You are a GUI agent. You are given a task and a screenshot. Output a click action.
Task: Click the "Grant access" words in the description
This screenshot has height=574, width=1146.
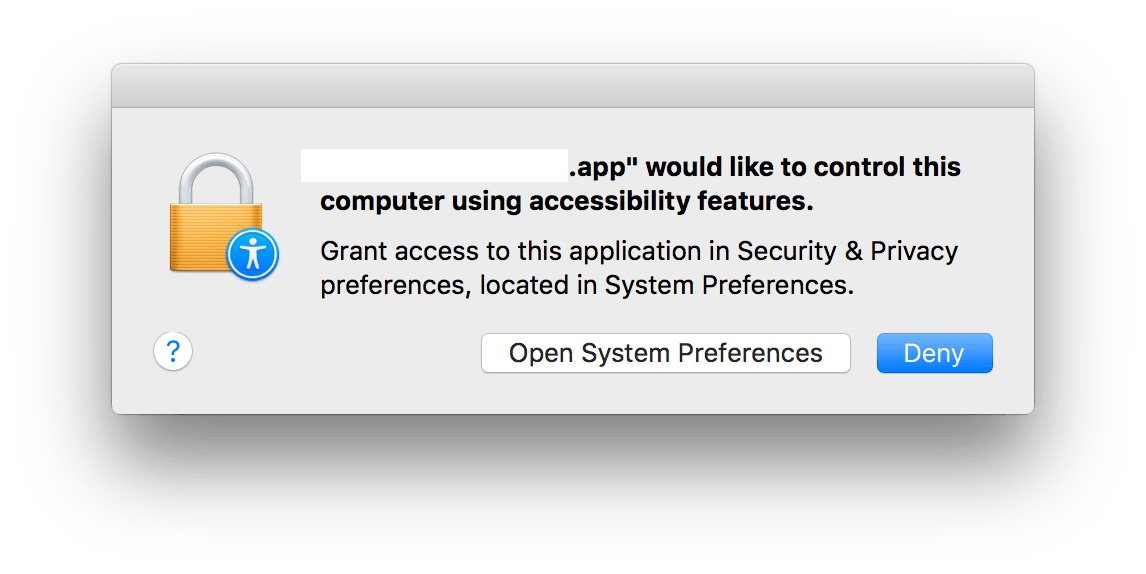[x=392, y=250]
